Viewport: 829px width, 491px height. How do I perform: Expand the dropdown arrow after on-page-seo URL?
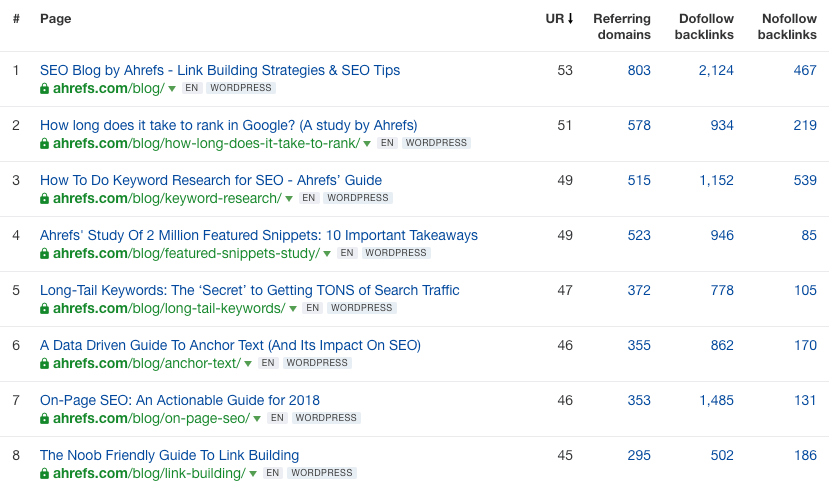click(257, 419)
